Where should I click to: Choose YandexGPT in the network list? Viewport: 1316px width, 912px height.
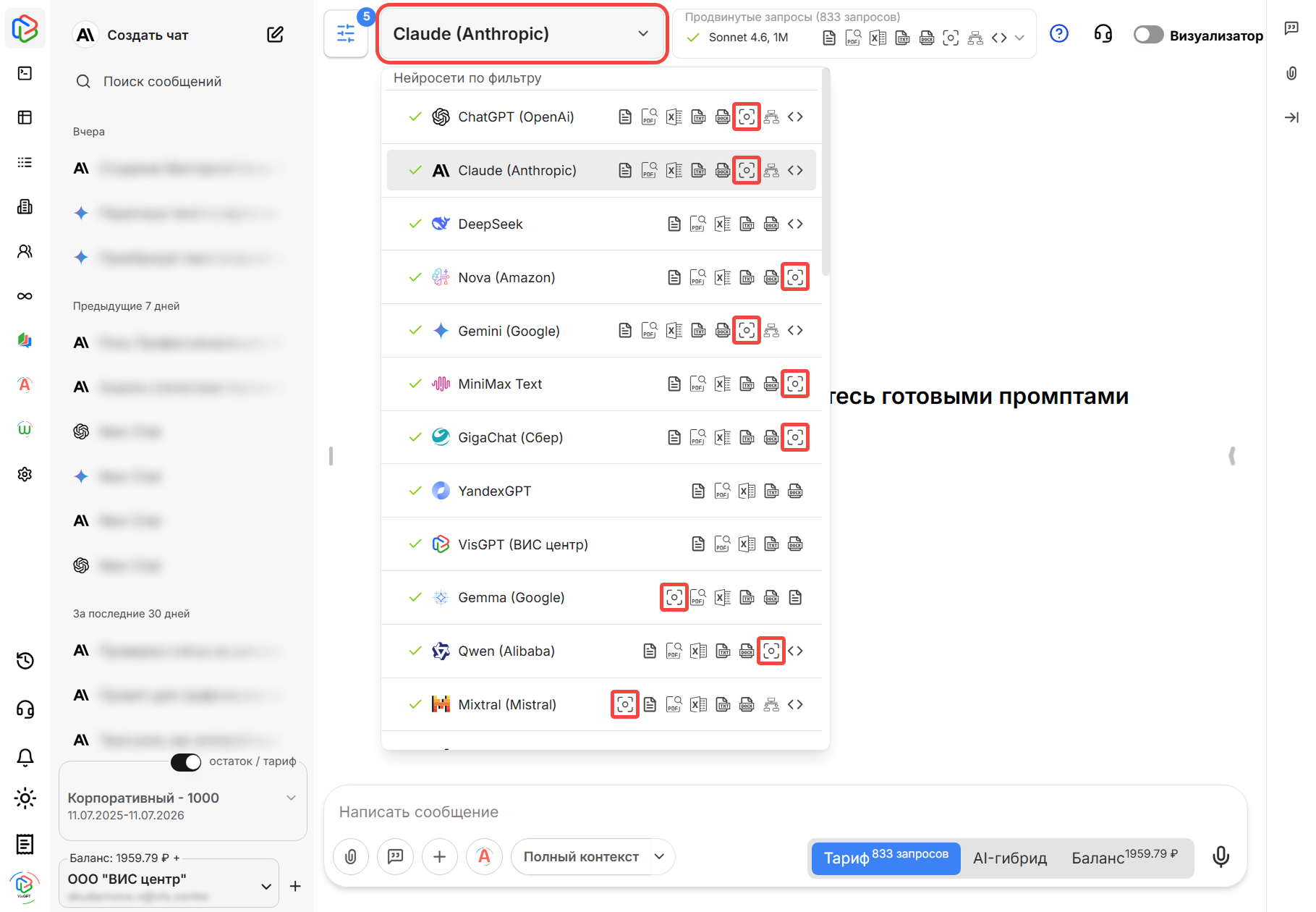pyautogui.click(x=494, y=491)
